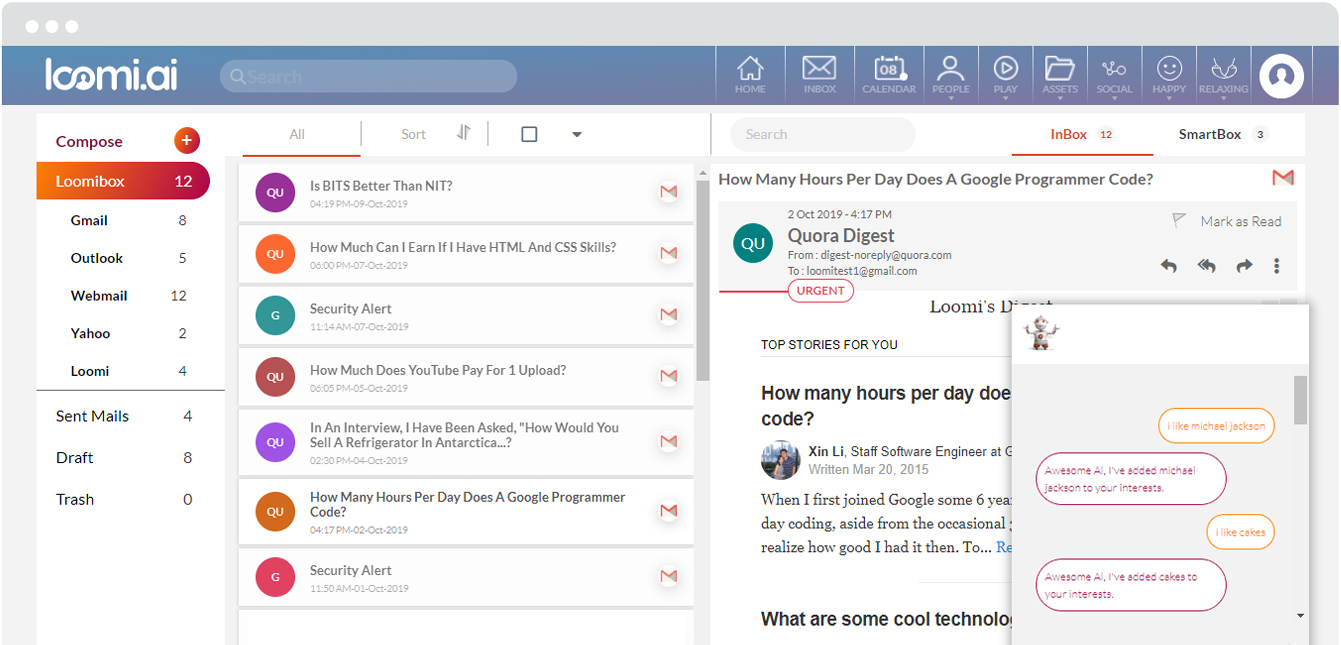Open the Sent Mails folder

(92, 416)
